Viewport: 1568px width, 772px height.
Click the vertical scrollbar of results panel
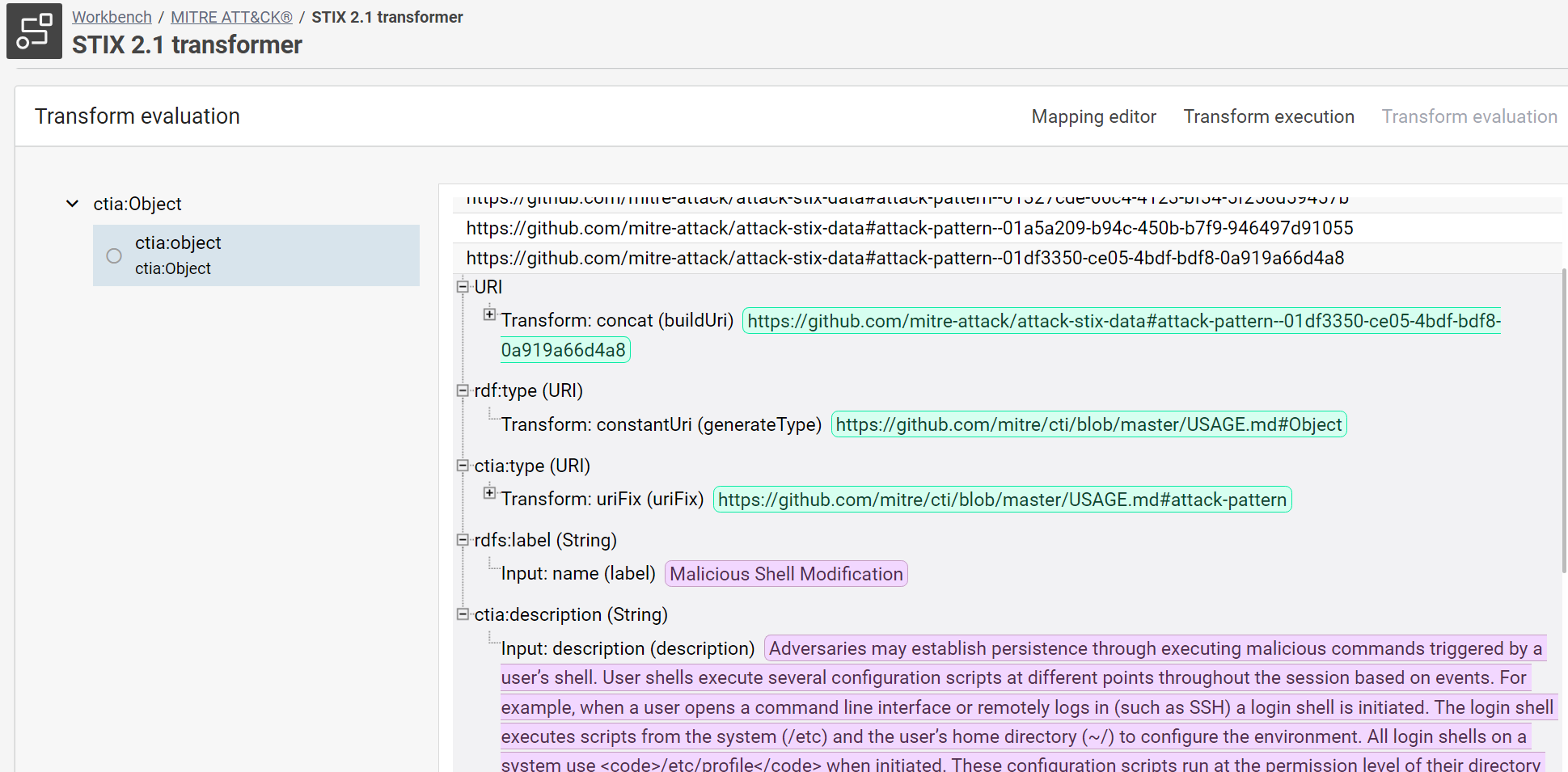[x=1564, y=420]
